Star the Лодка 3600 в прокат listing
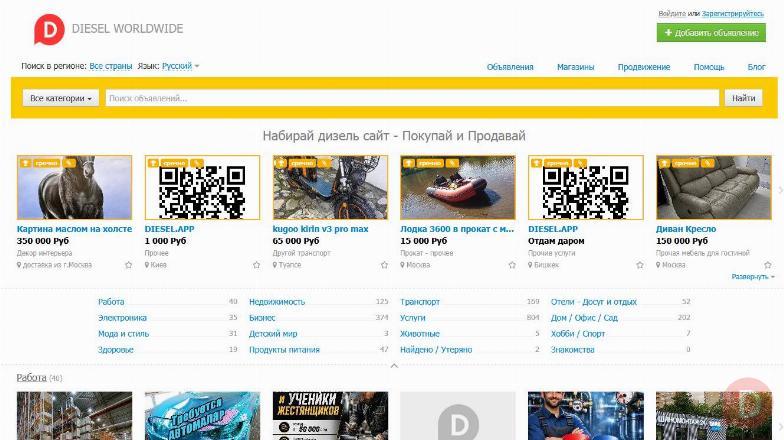Screen dimensions: 784x440 [x=512, y=265]
